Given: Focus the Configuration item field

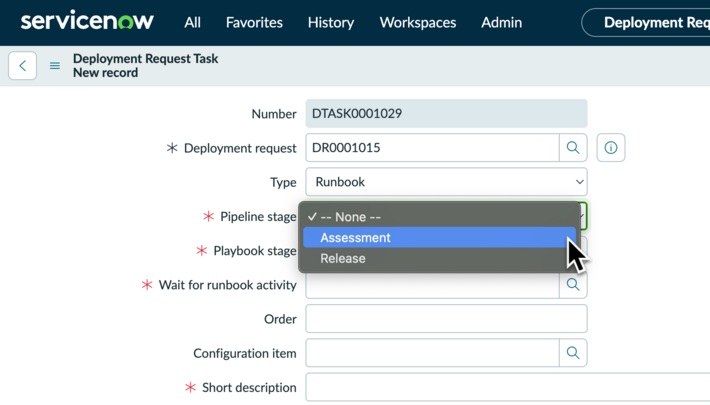Looking at the screenshot, I should coord(432,353).
